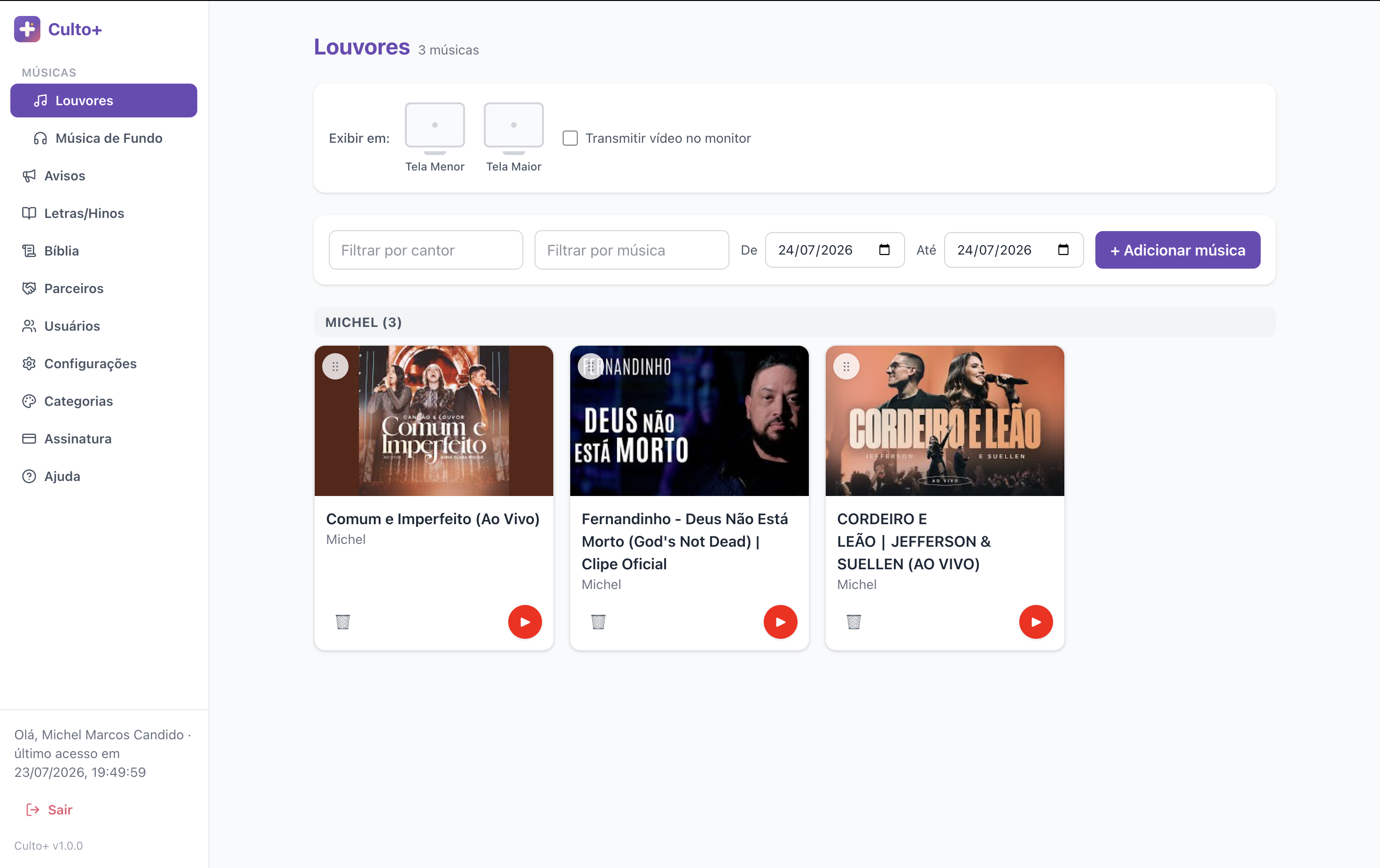The width and height of the screenshot is (1380, 868).
Task: Navigate to Bíblia
Action: pyautogui.click(x=104, y=251)
